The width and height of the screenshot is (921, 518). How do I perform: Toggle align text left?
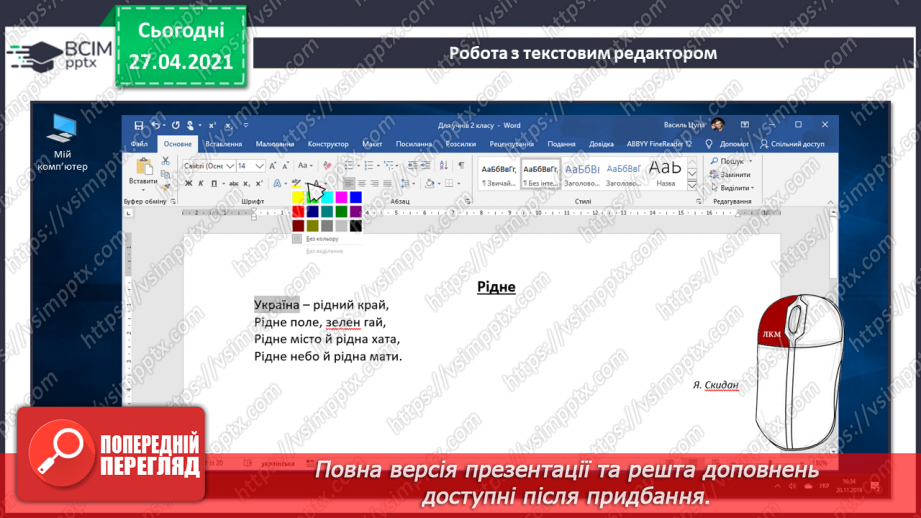349,184
